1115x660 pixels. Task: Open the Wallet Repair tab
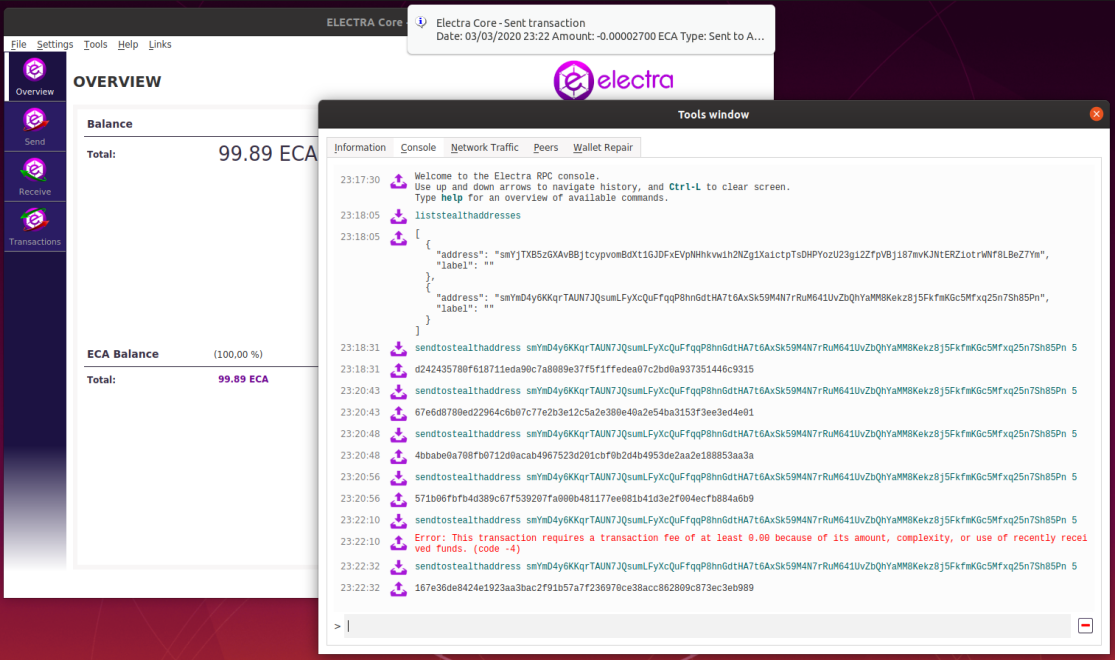click(602, 147)
